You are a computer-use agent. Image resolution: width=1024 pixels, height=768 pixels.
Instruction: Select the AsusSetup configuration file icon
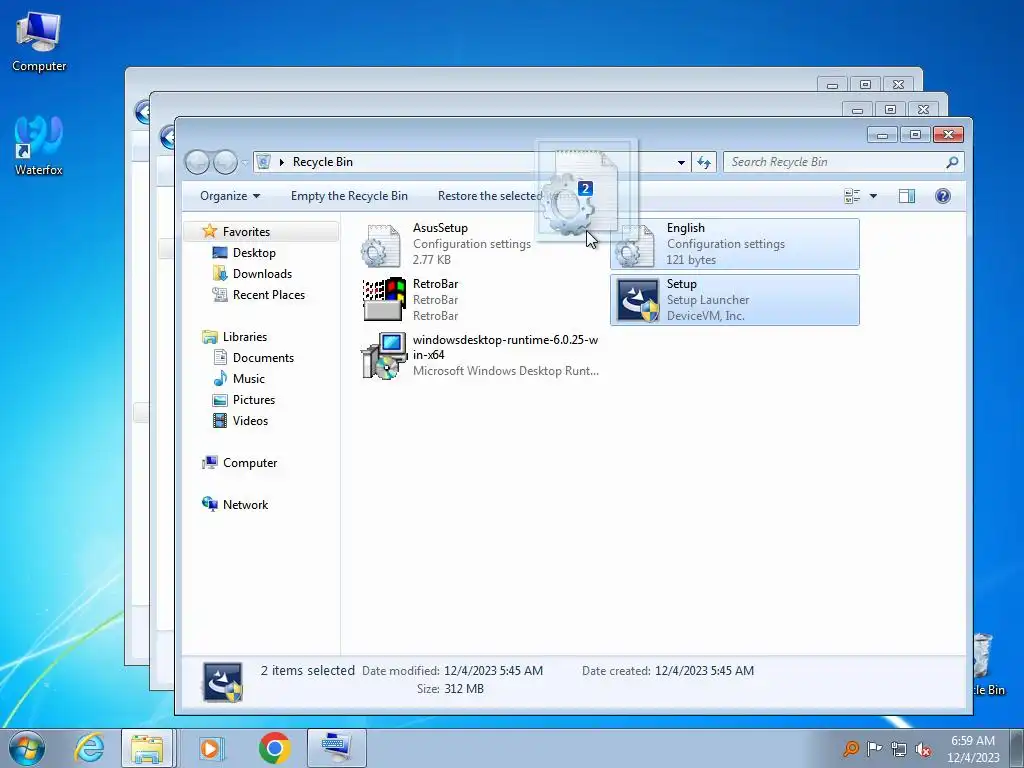point(381,245)
